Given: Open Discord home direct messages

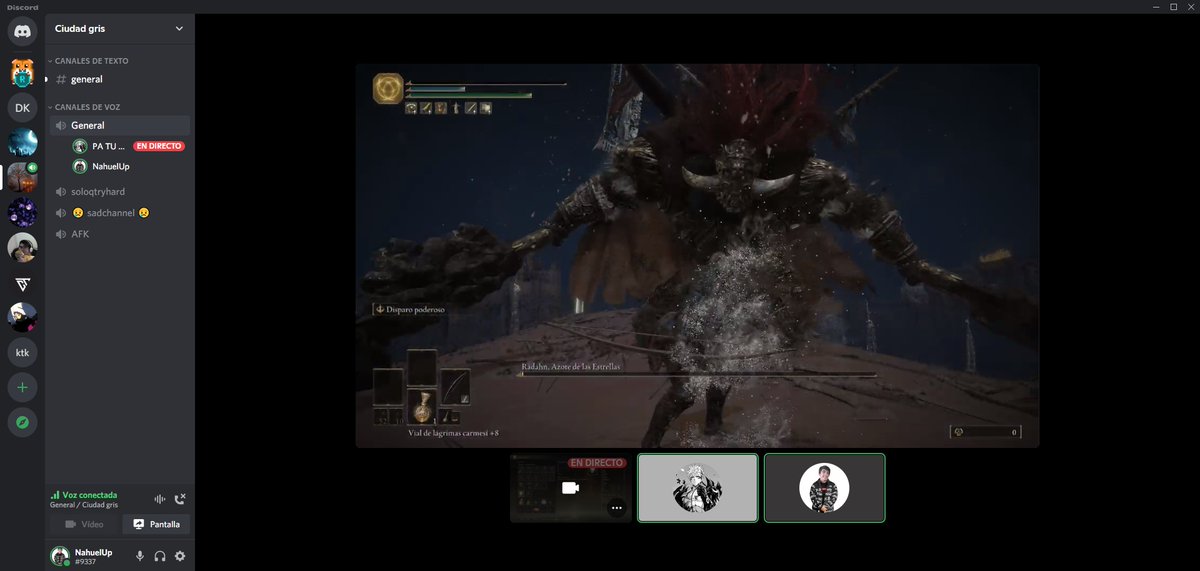Looking at the screenshot, I should (22, 31).
